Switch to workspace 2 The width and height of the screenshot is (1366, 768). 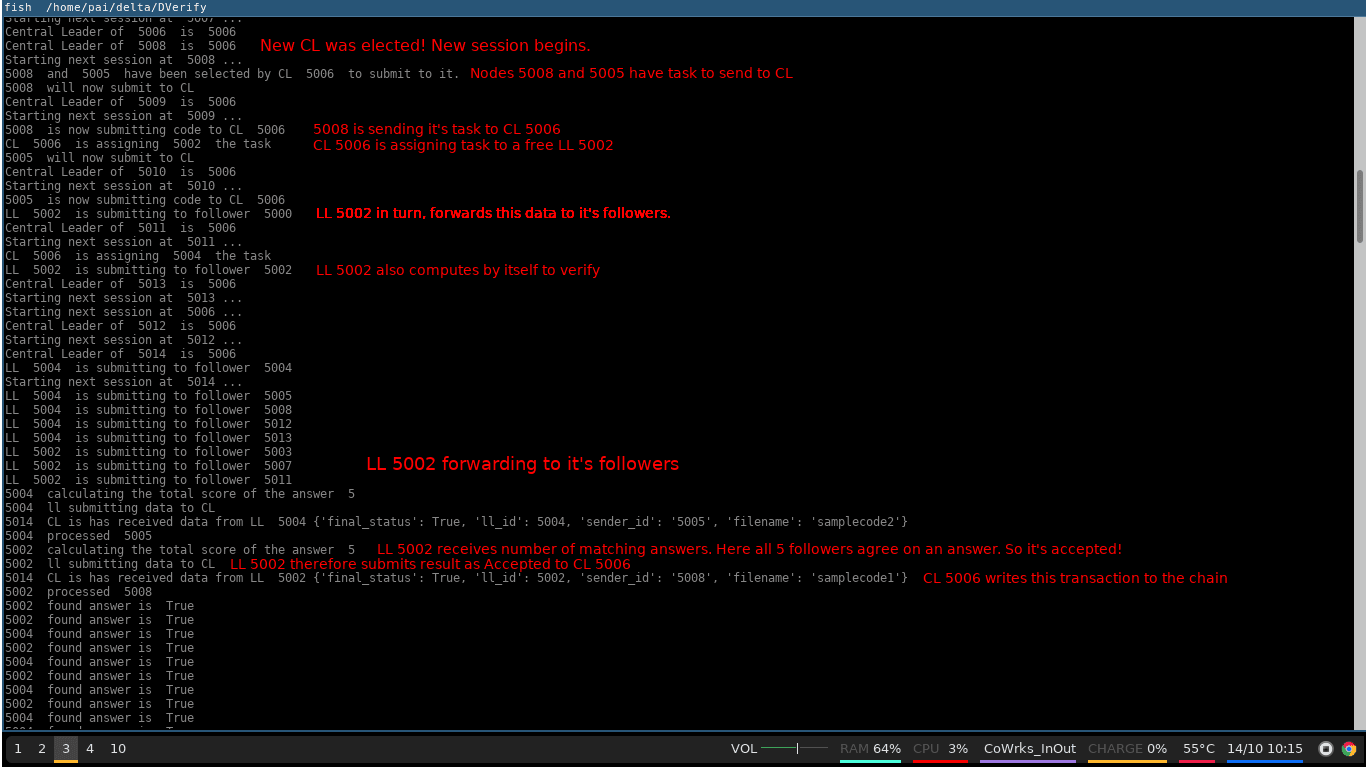click(42, 749)
